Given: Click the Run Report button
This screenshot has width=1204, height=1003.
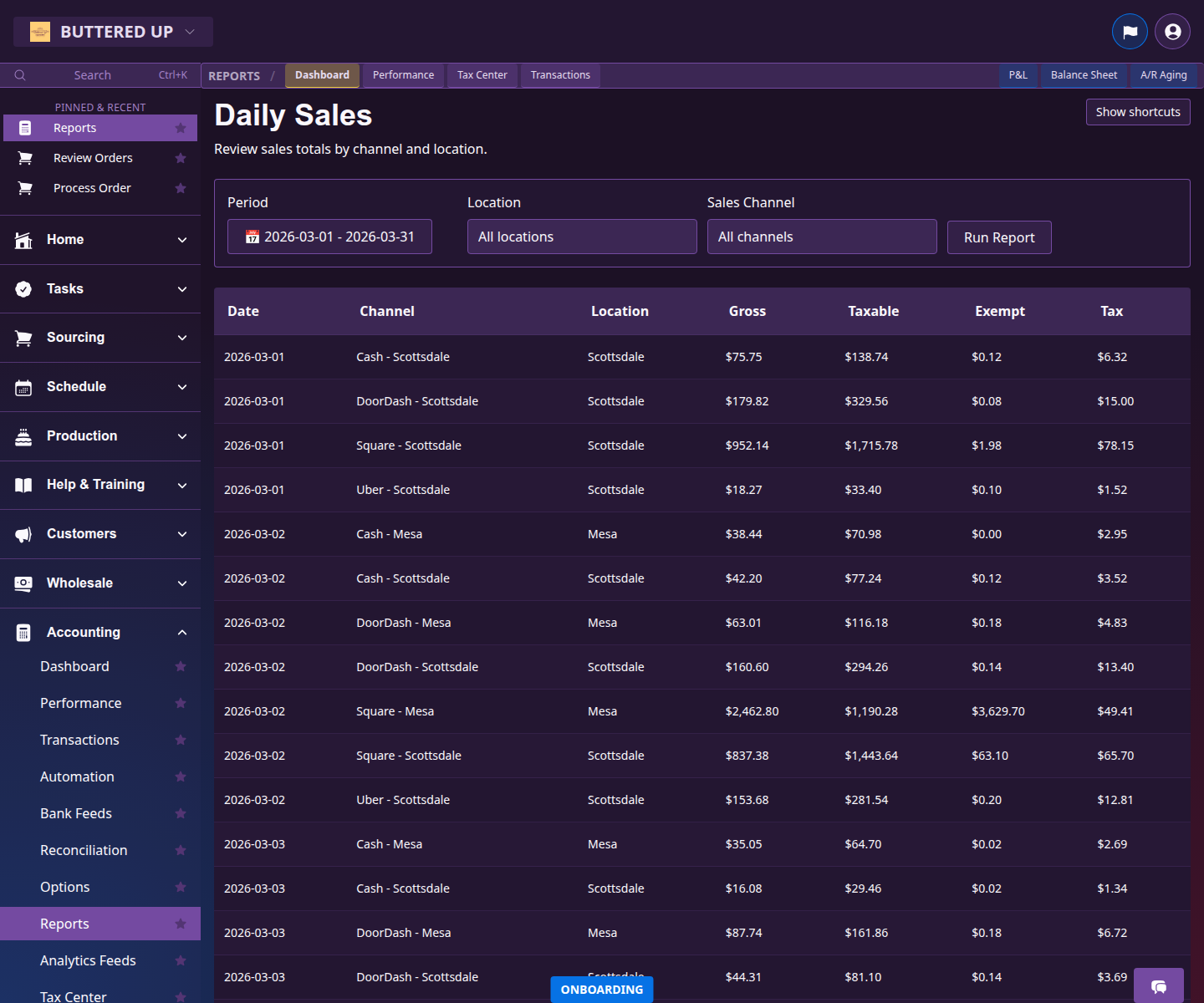Looking at the screenshot, I should 999,237.
